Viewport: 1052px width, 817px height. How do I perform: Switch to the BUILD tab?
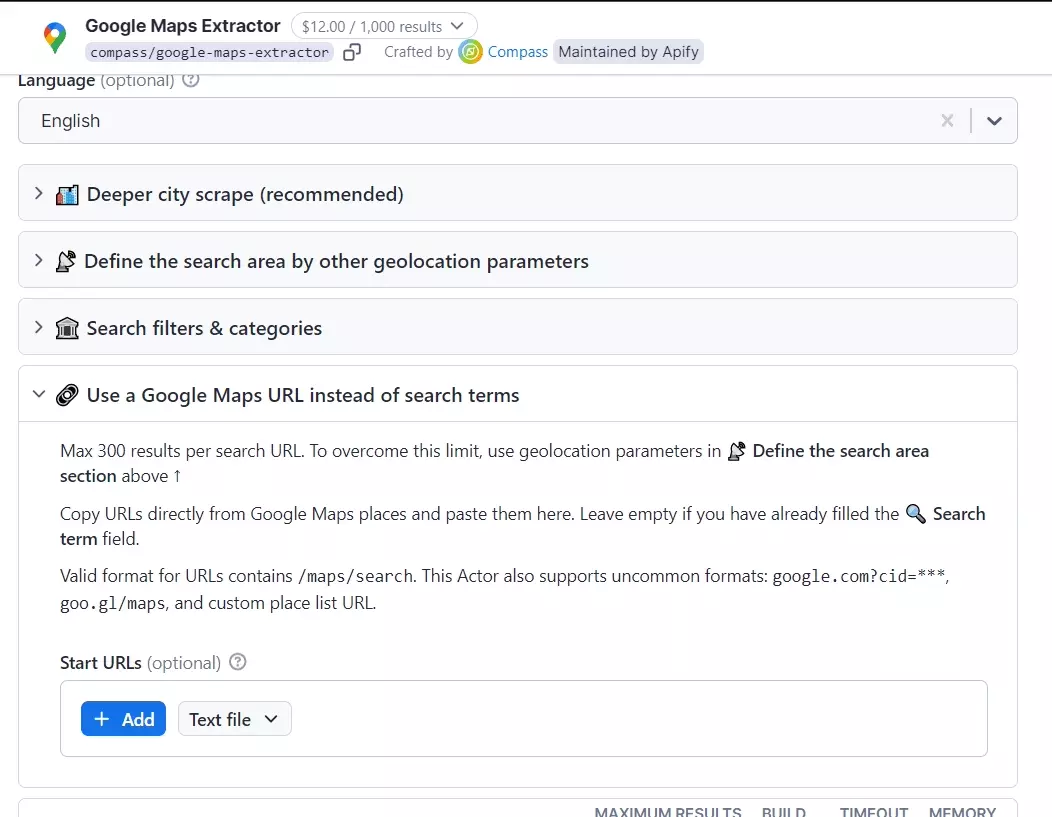click(x=784, y=812)
